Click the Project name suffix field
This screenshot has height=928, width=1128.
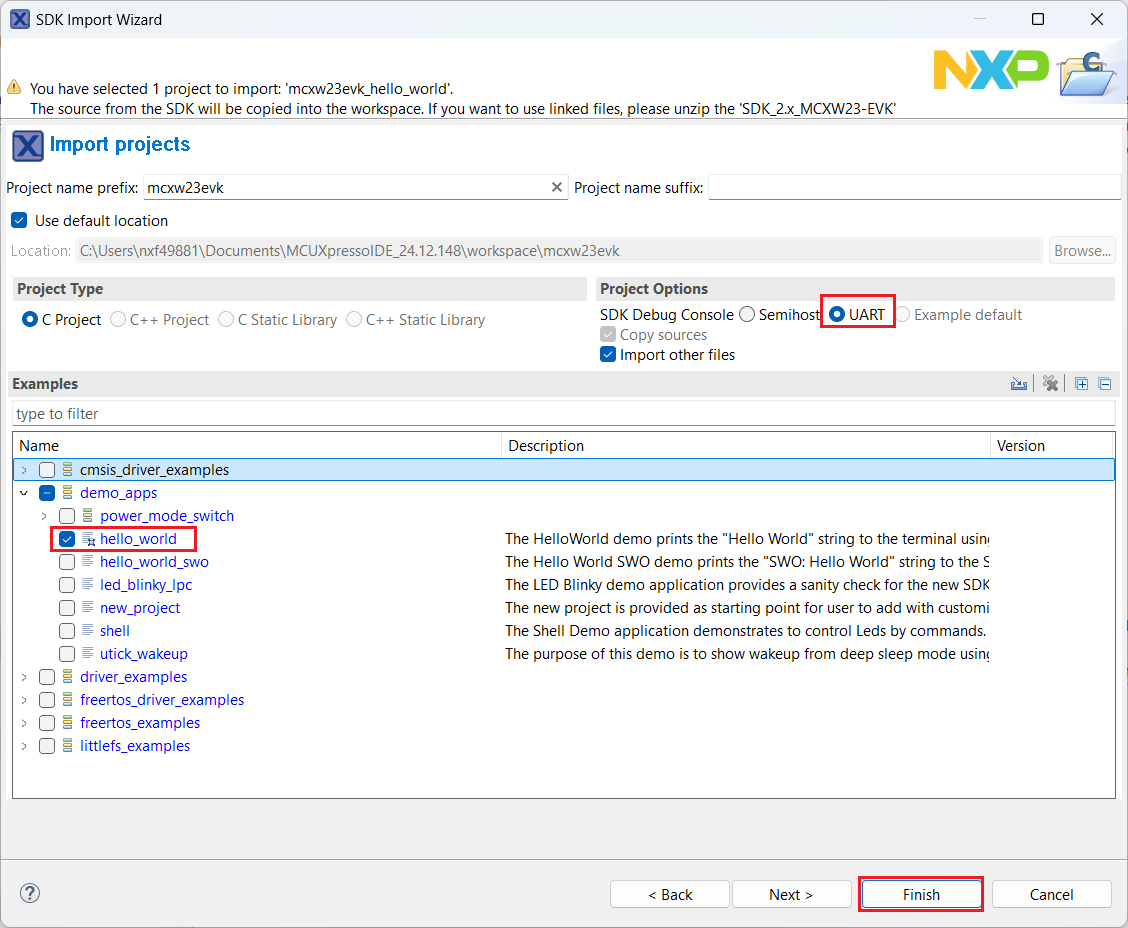pos(914,187)
